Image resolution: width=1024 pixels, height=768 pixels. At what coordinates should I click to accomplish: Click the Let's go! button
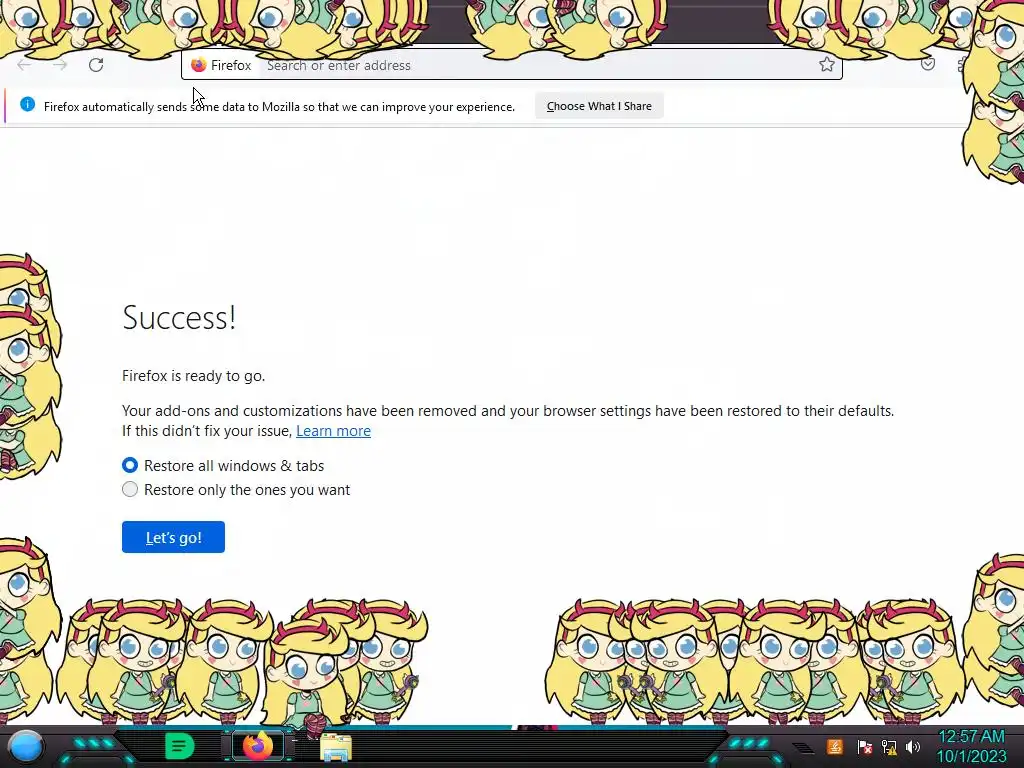coord(173,537)
